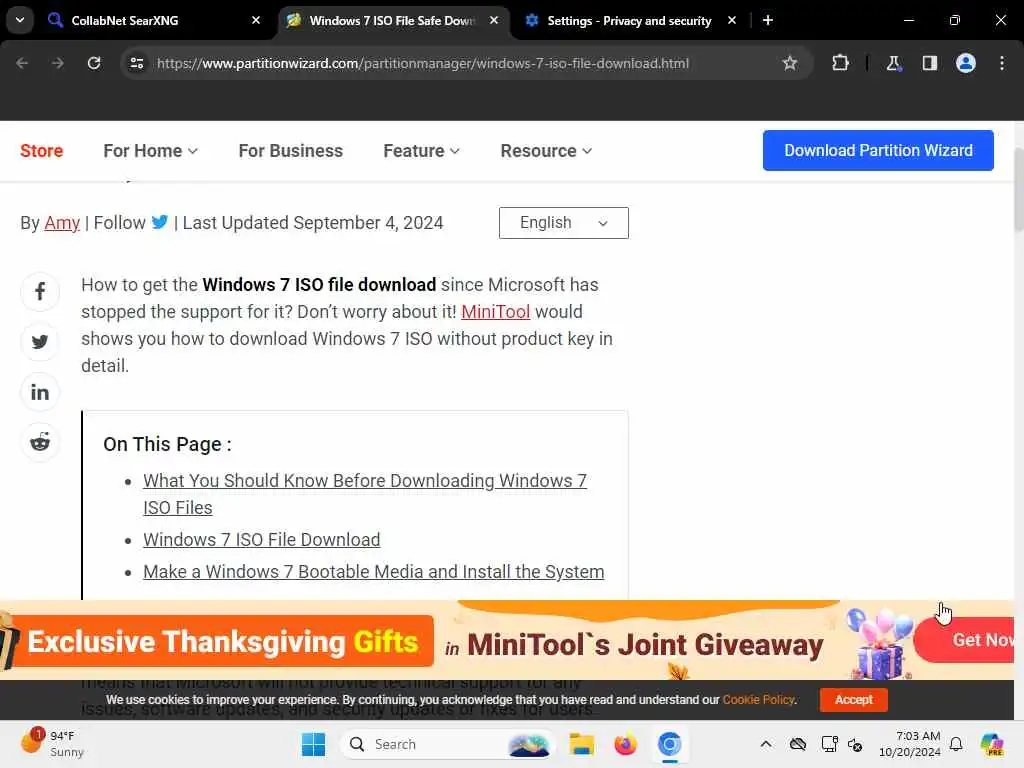Switch to CollabNet SearXNG tab
This screenshot has height=768, width=1024.
[154, 20]
